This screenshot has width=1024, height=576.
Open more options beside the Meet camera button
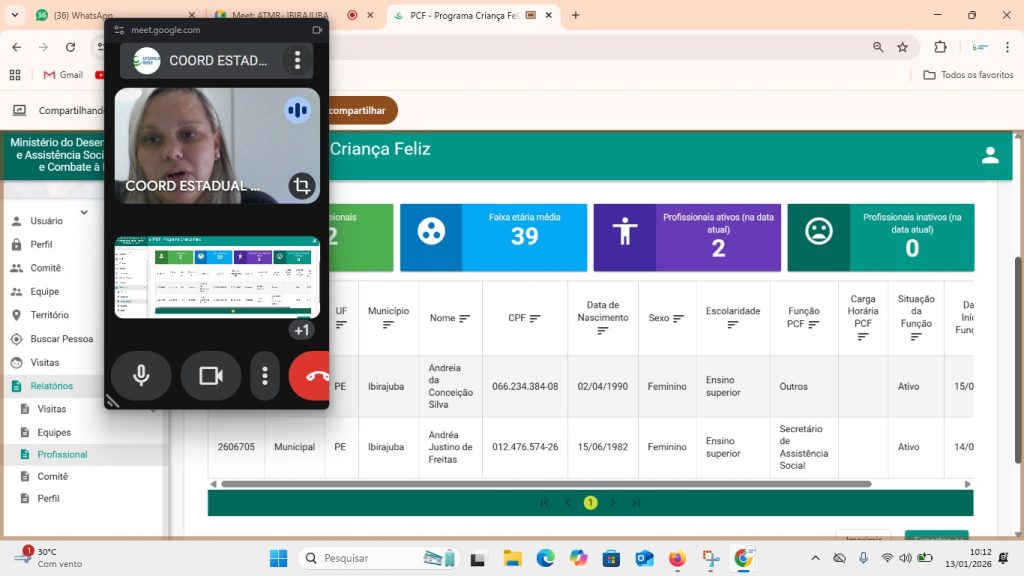[x=265, y=376]
